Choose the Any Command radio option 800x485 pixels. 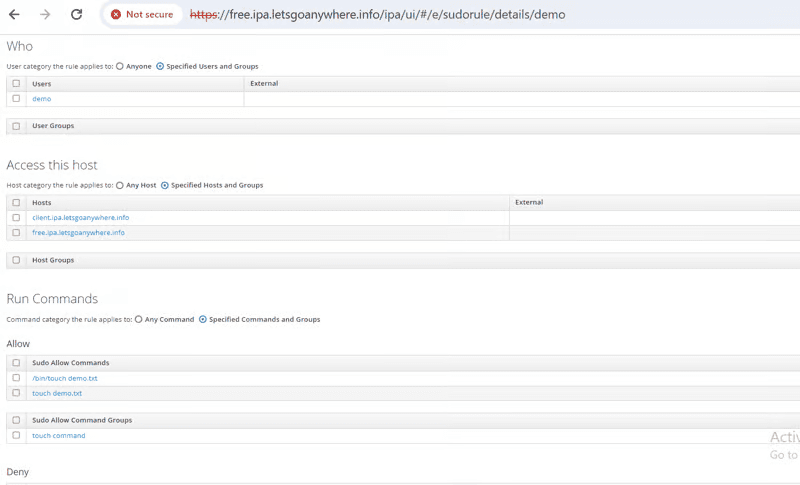pos(139,319)
